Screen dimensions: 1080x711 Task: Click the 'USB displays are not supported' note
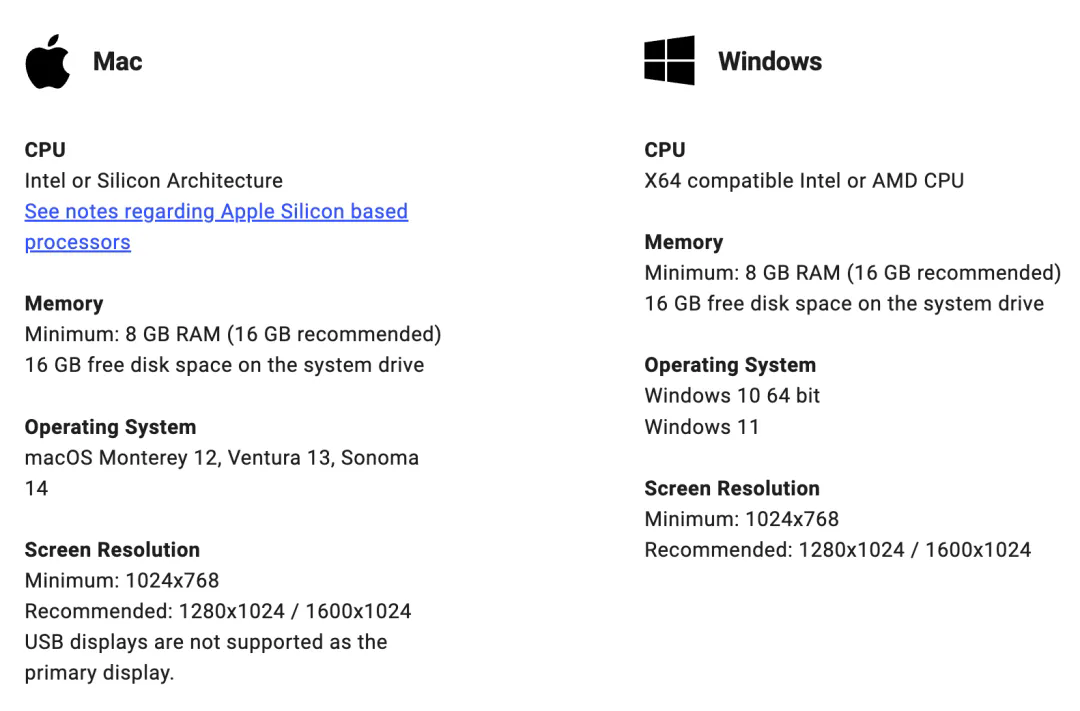[206, 657]
